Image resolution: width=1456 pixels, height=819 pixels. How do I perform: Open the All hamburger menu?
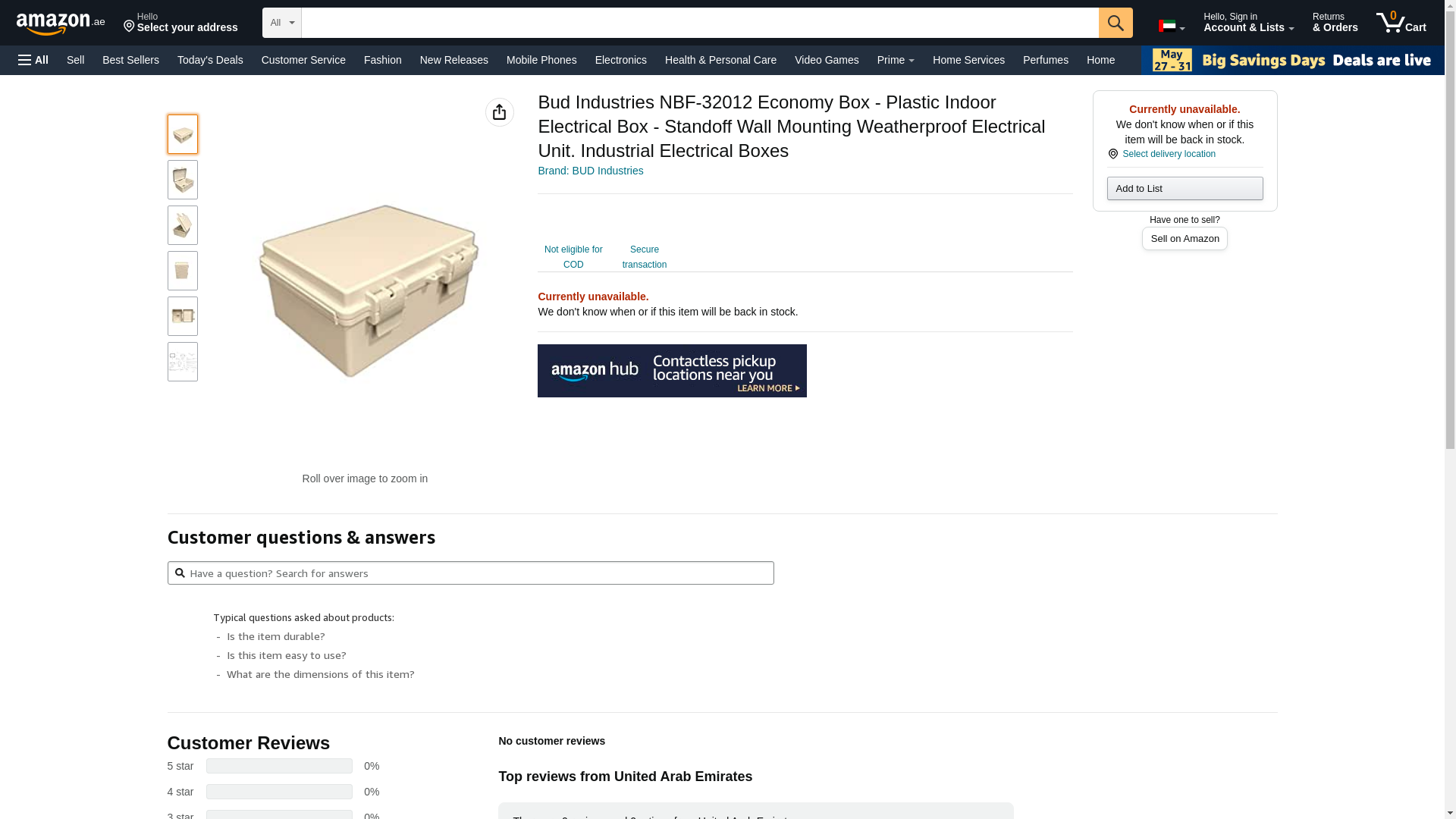33,60
